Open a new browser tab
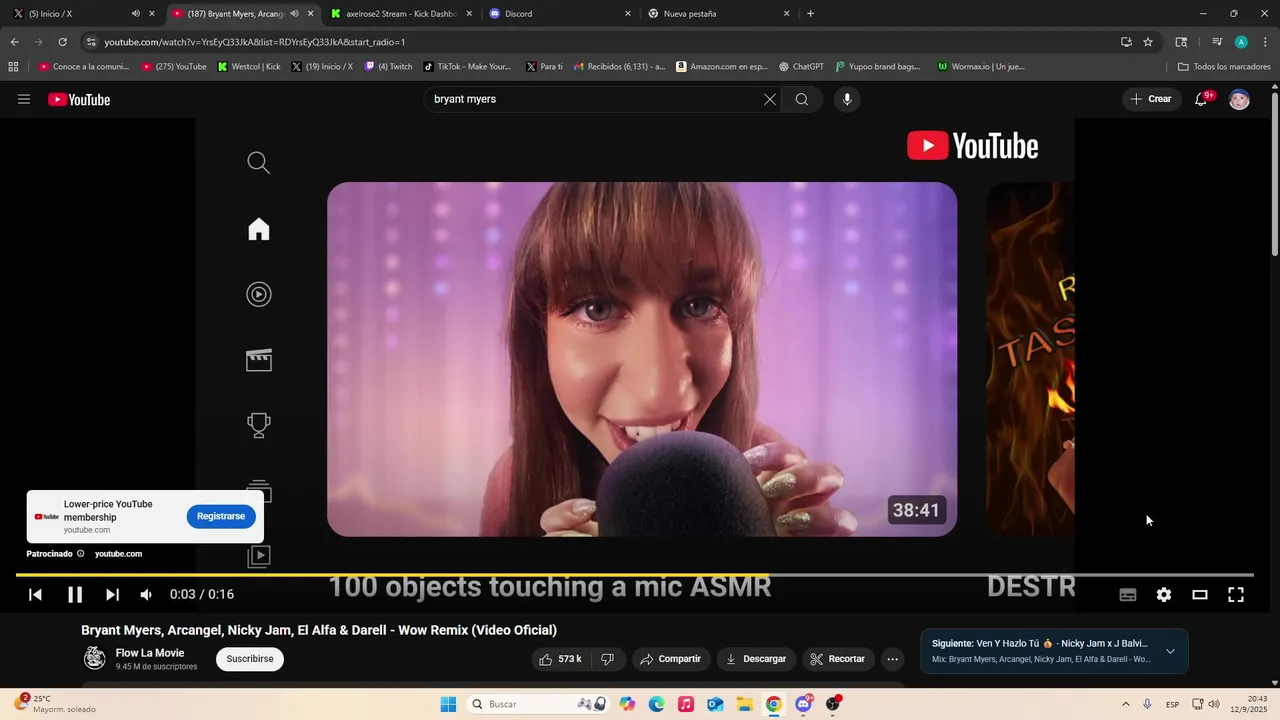Image resolution: width=1280 pixels, height=720 pixels. click(x=810, y=14)
